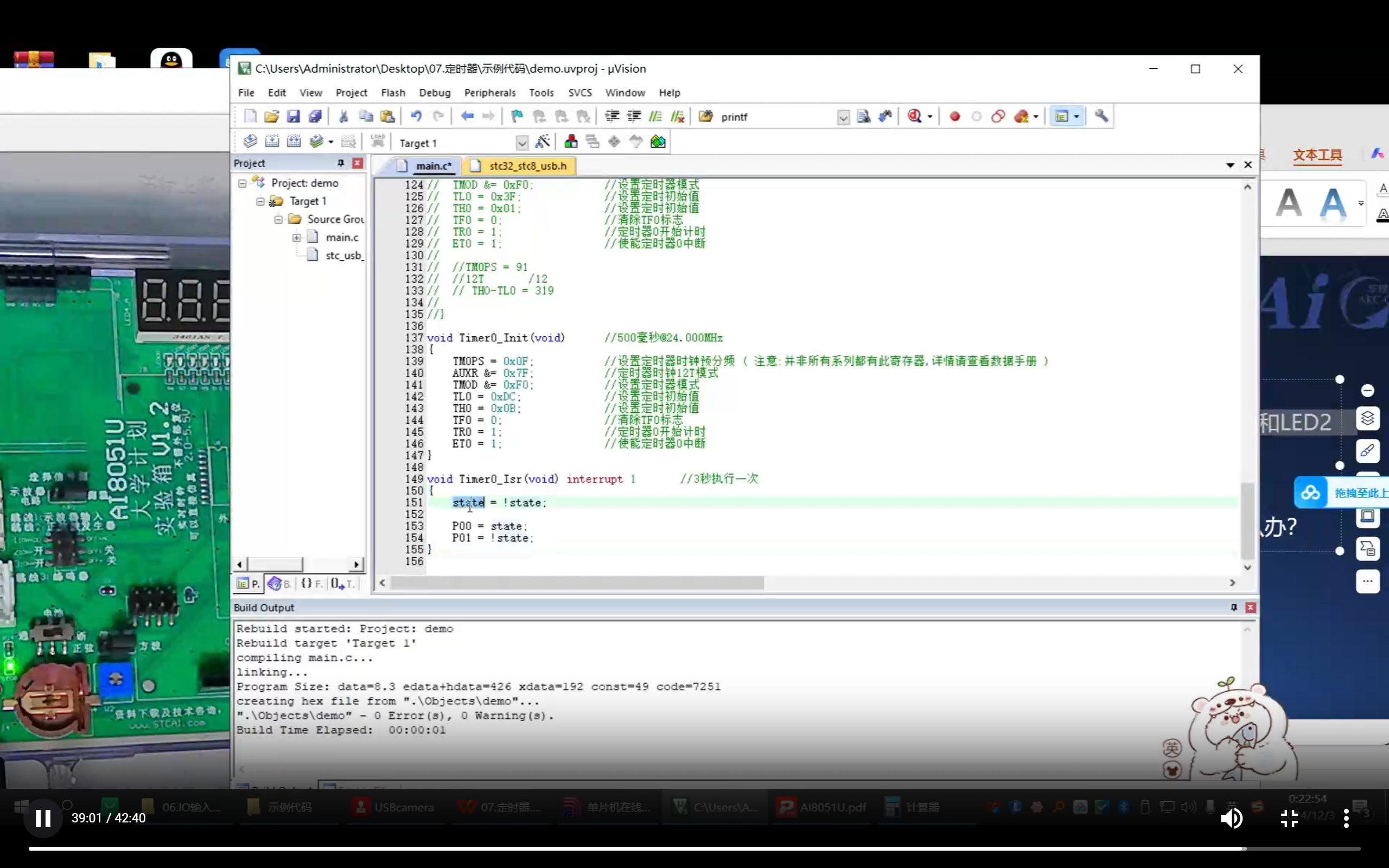Open the Debug menu

435,92
